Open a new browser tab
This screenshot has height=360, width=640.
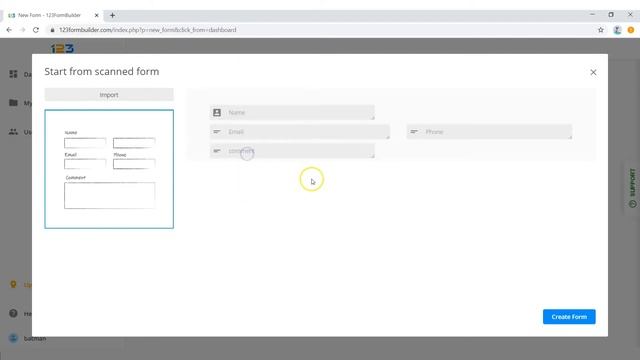(112, 16)
